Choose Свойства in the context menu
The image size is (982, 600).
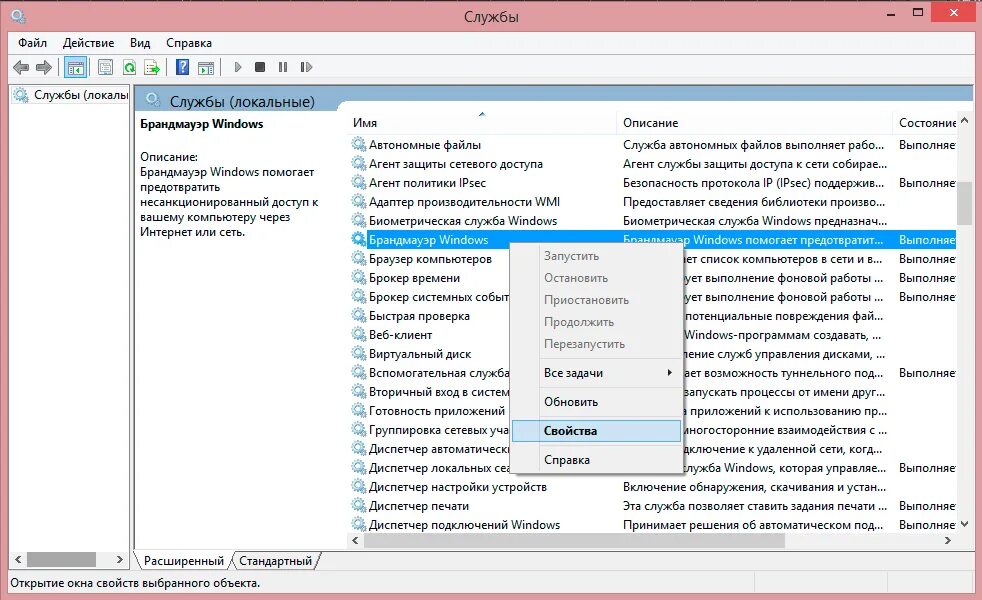tap(596, 431)
